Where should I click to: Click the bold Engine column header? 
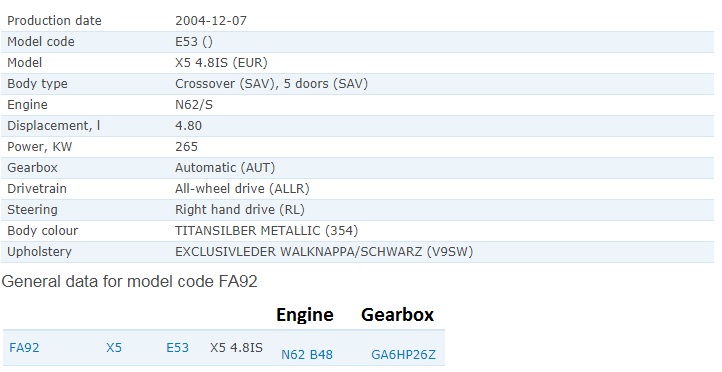305,315
